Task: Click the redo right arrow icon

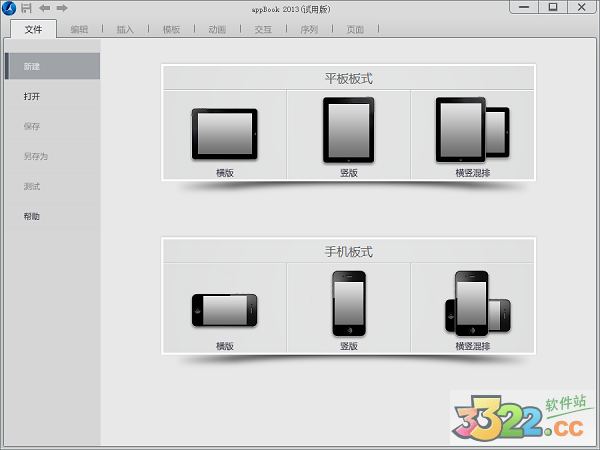Action: click(62, 8)
